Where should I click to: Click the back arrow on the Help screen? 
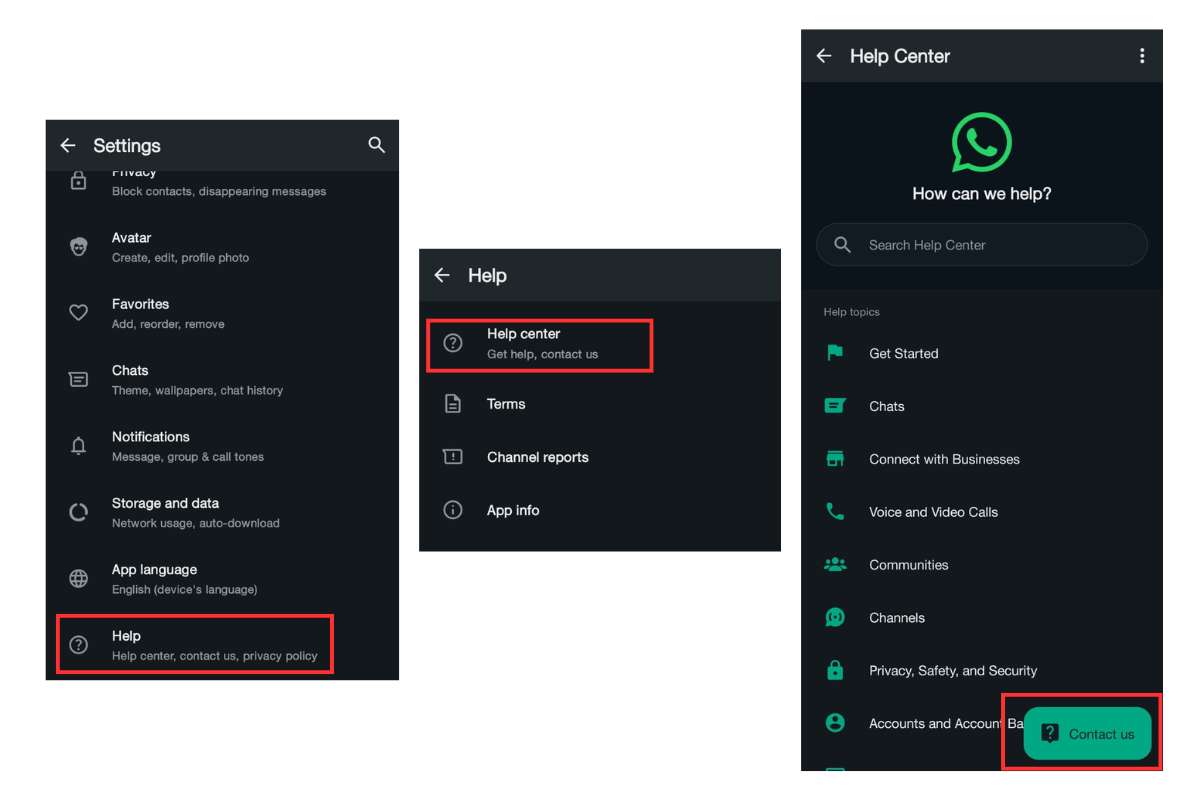point(442,275)
